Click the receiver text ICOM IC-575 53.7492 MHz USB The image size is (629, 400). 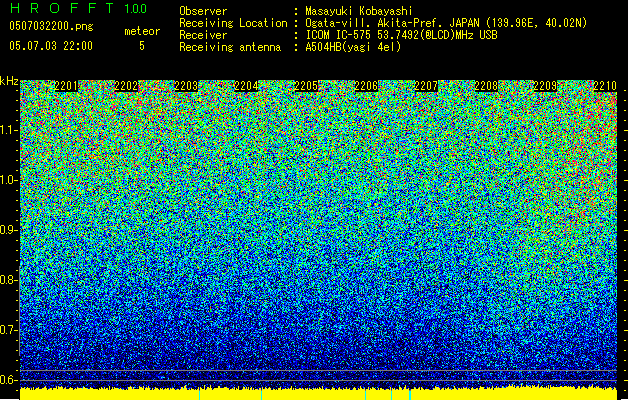401,35
